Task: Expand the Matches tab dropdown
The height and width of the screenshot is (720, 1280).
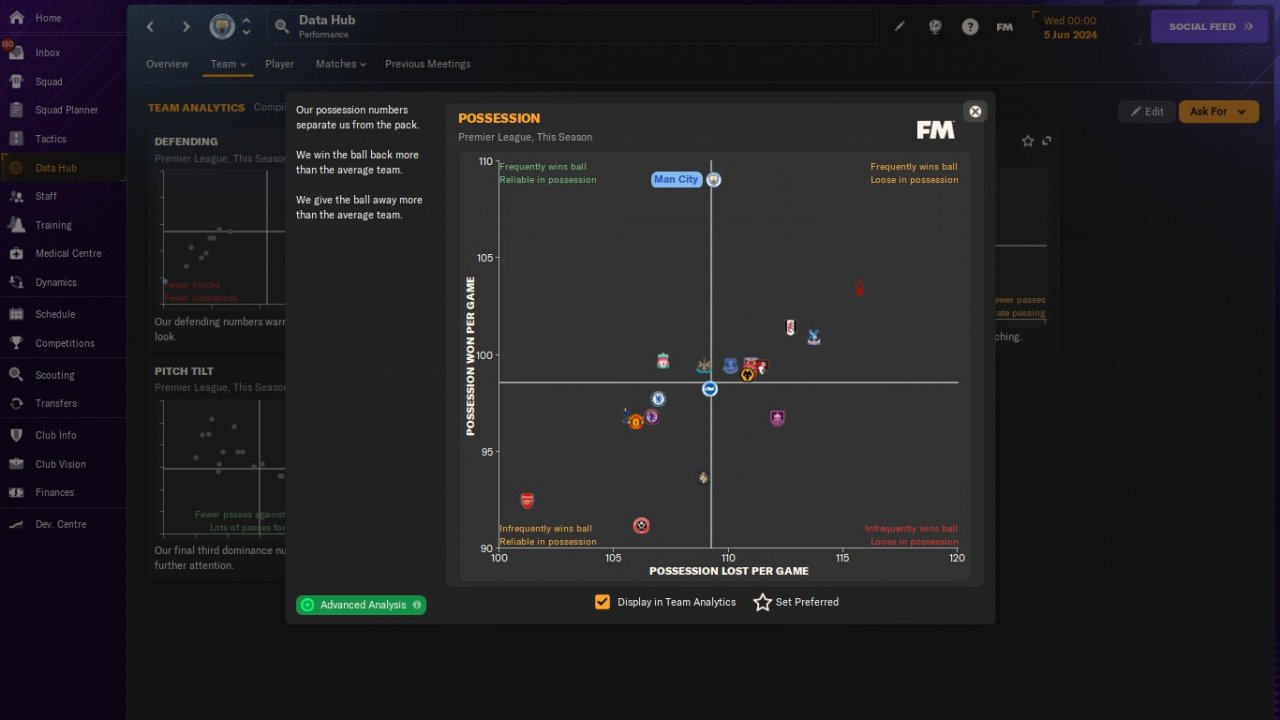Action: pyautogui.click(x=341, y=64)
